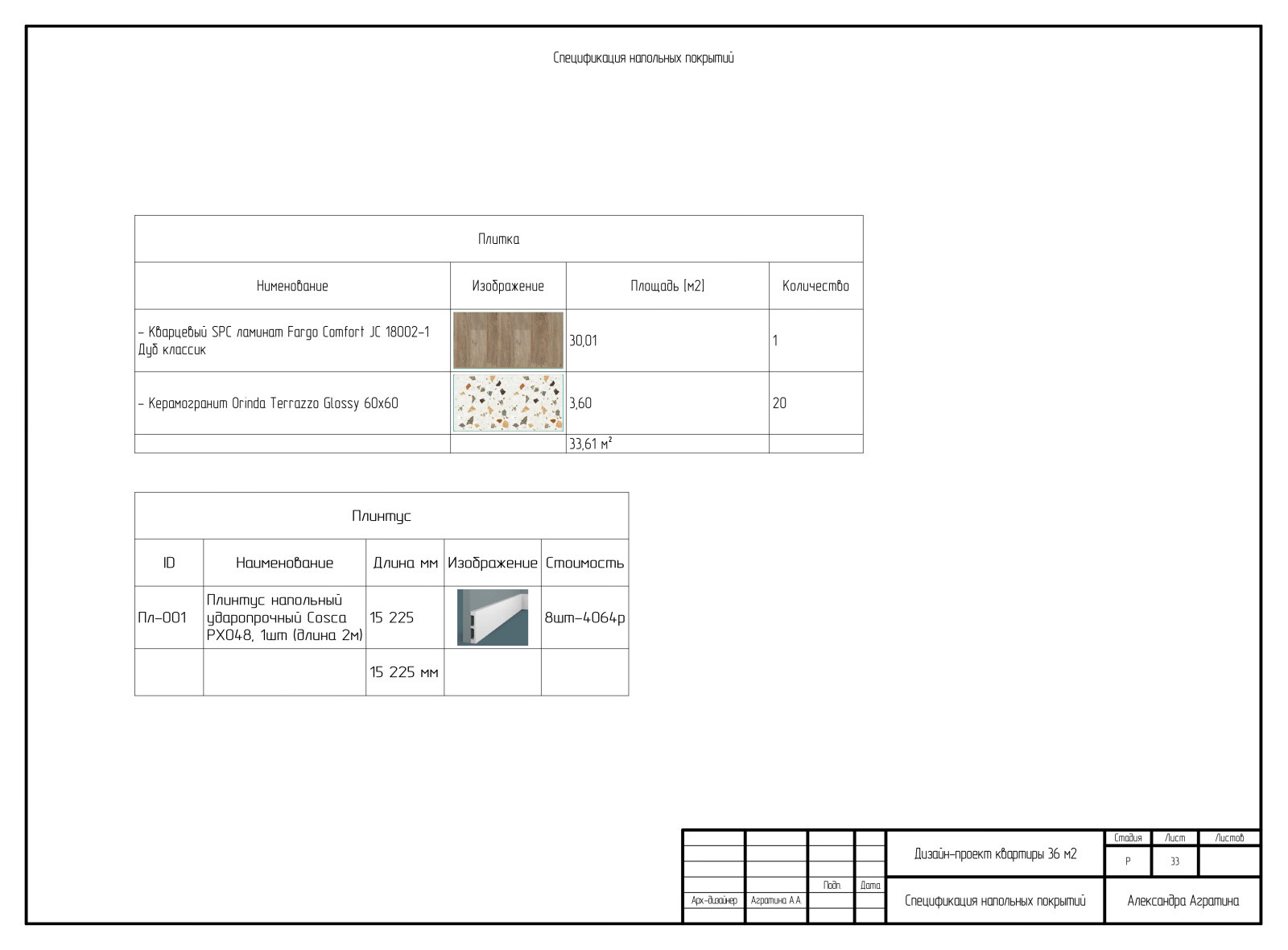Screen dimensions: 1288x950
Task: Select the total area "33,61 м²"
Action: click(x=591, y=444)
